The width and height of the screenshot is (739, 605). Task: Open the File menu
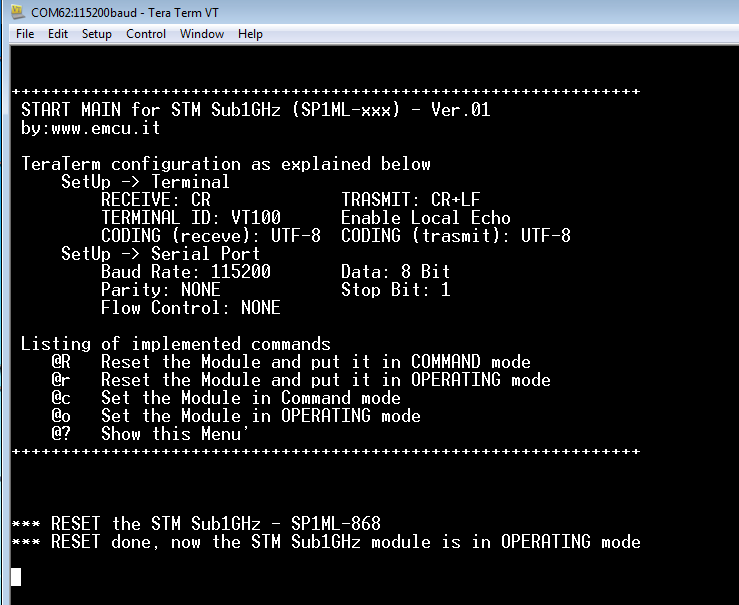25,34
